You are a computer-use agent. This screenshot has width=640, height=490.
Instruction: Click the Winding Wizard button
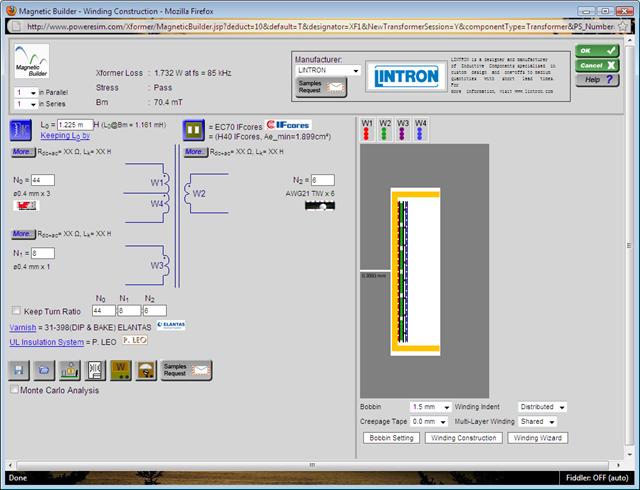[539, 438]
